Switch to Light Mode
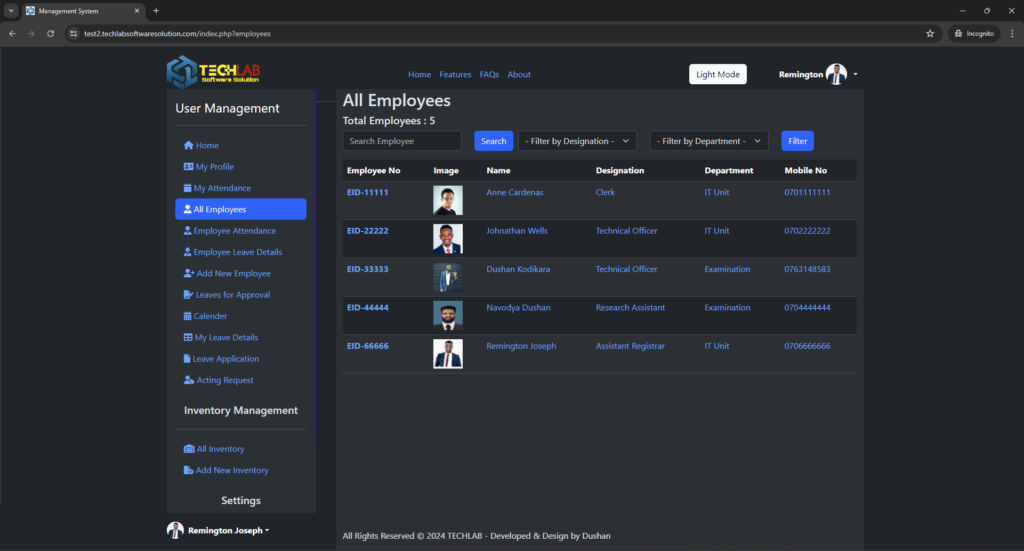 [x=718, y=74]
